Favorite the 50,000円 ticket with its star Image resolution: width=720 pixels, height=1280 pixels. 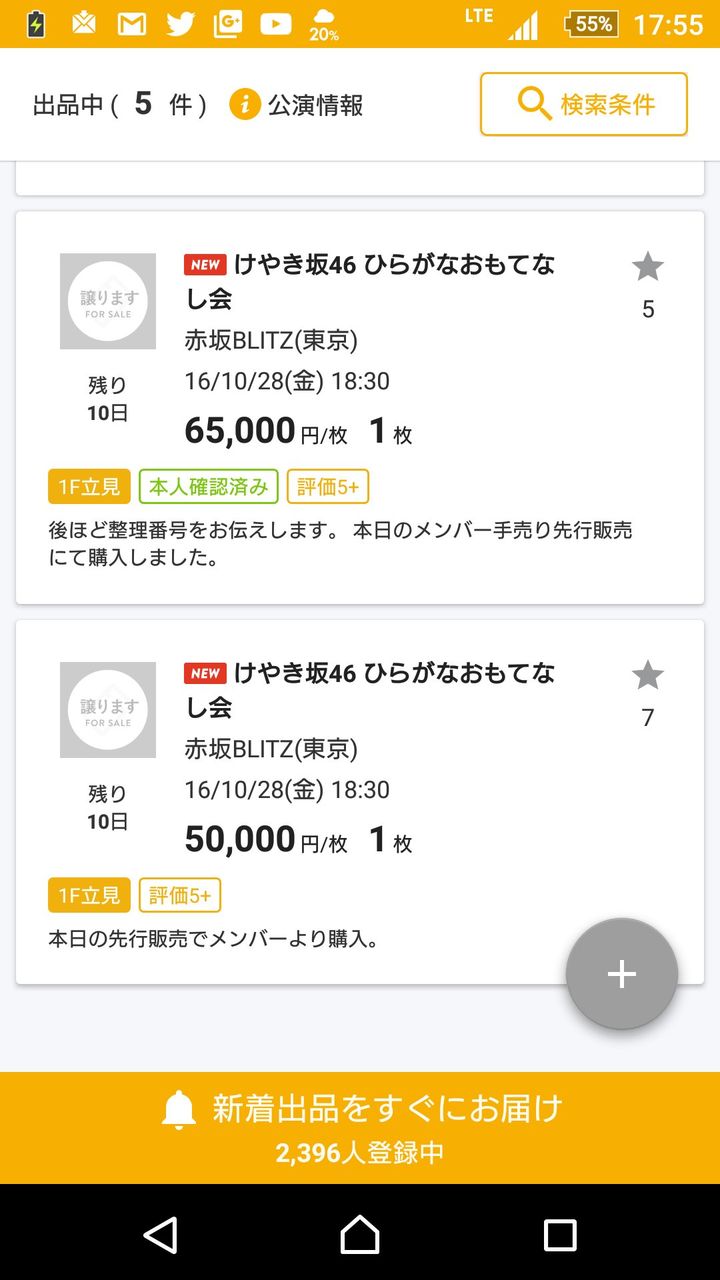648,676
